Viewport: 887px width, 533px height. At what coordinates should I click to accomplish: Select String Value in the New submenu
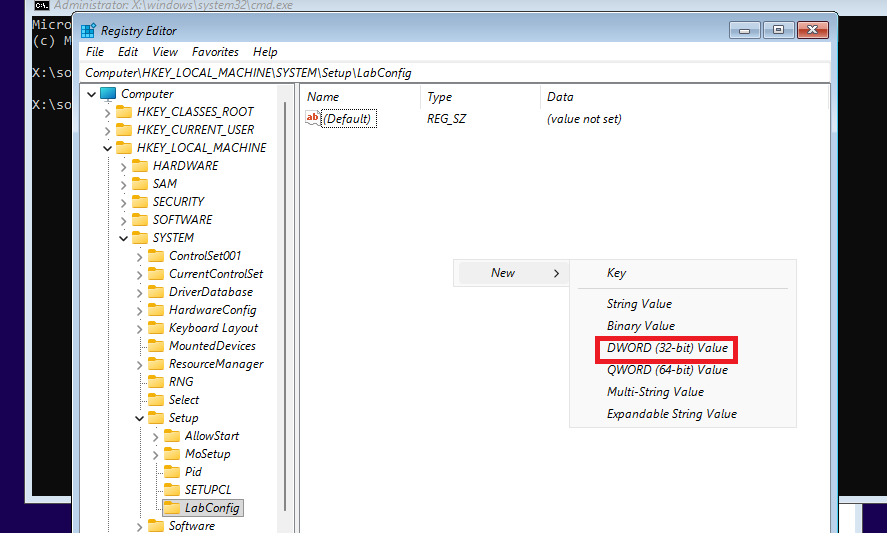[x=639, y=304]
